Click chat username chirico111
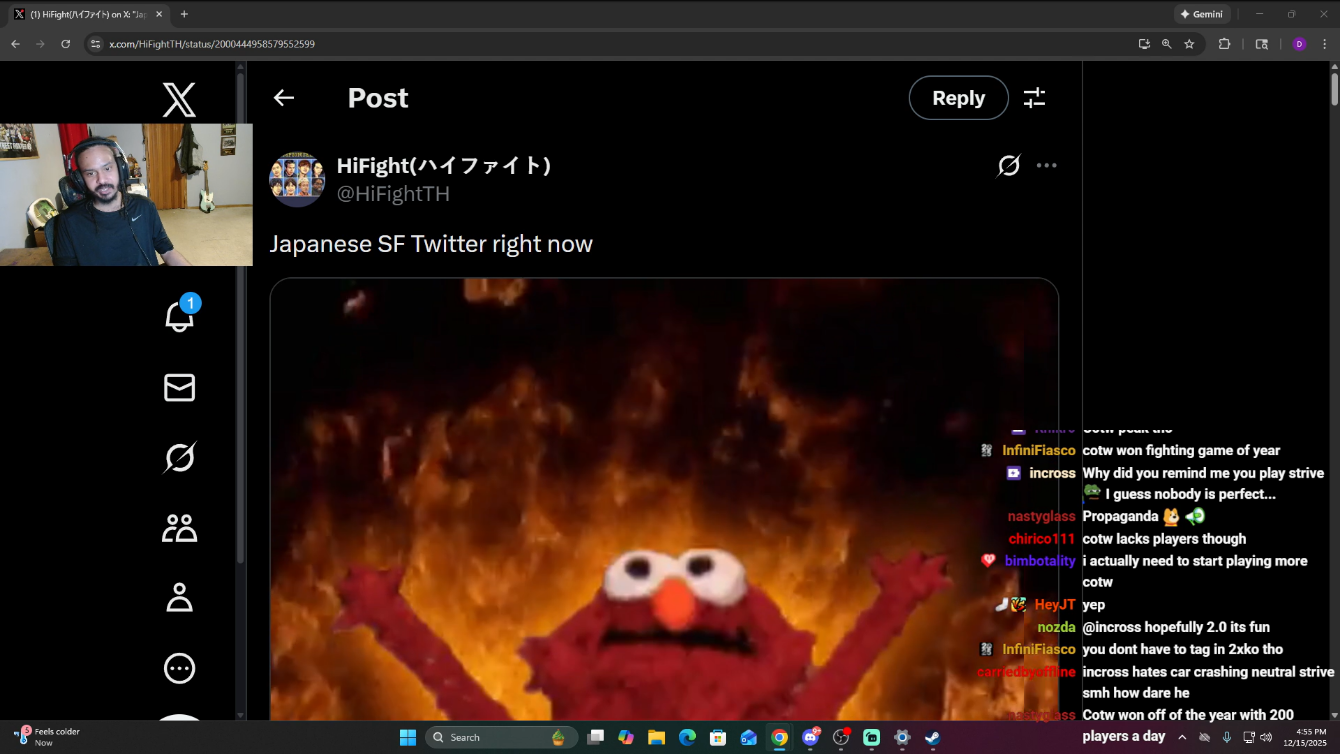The width and height of the screenshot is (1340, 754). pyautogui.click(x=1042, y=539)
